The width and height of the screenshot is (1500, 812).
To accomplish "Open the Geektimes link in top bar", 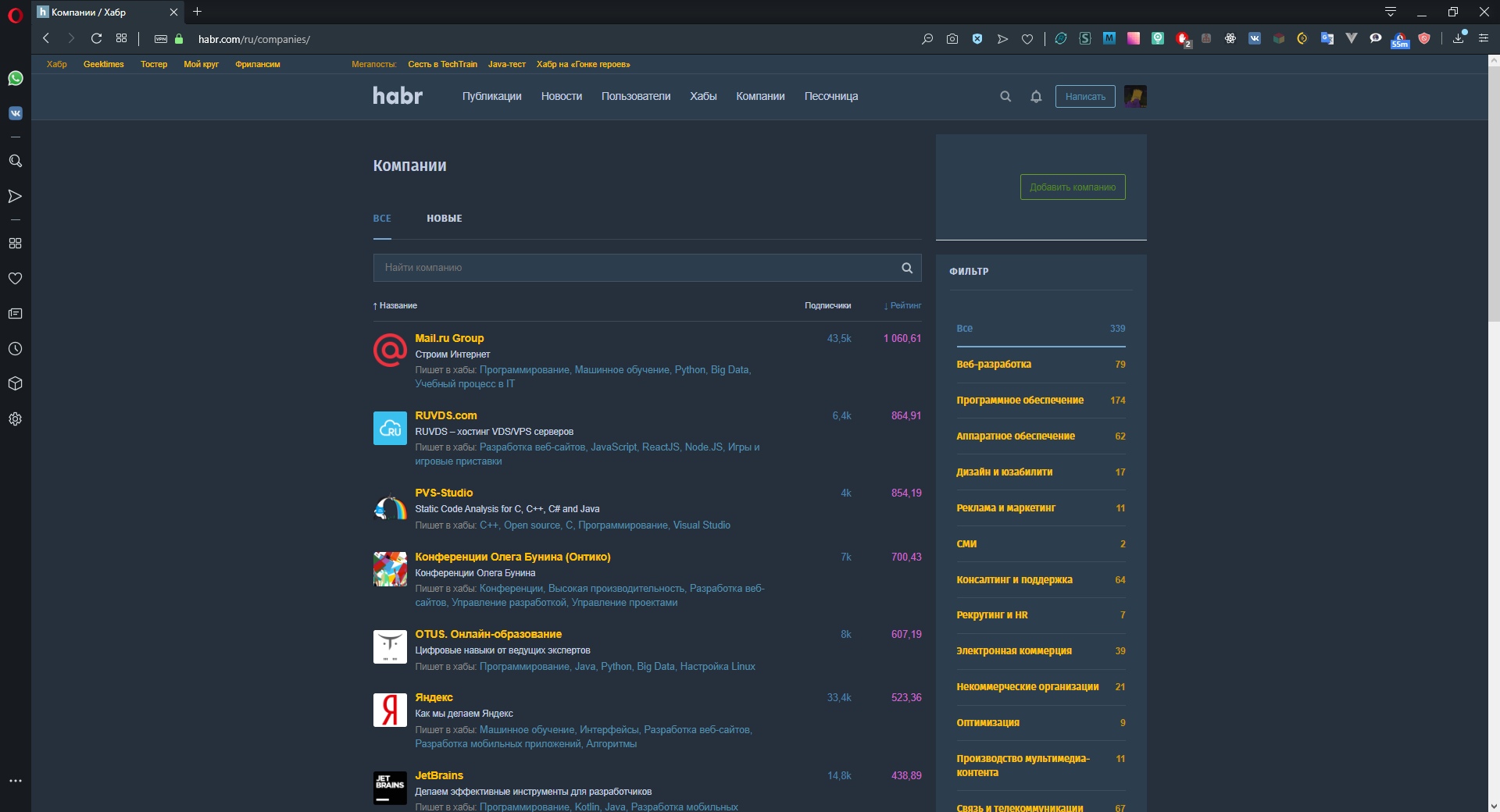I will tap(104, 64).
